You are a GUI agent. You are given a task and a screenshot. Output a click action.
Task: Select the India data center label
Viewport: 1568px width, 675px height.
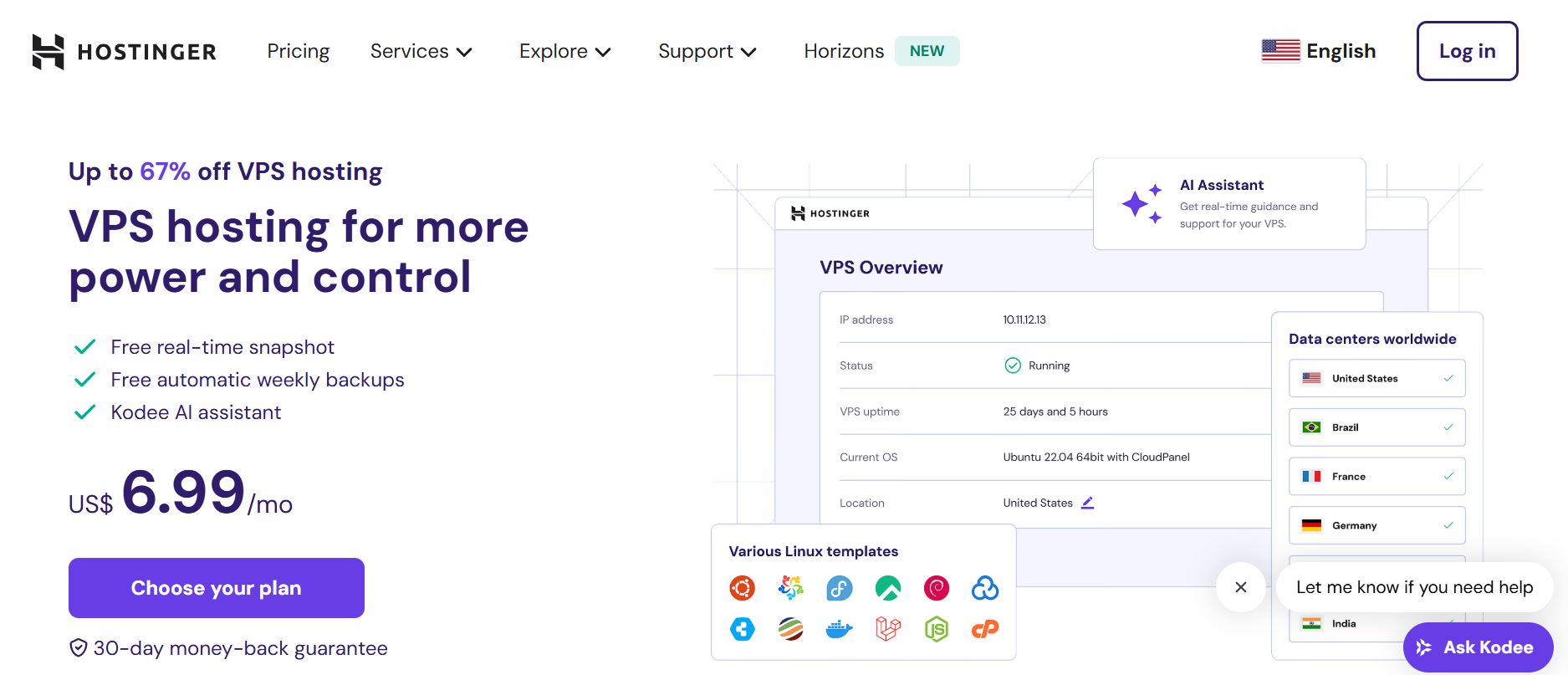[x=1344, y=623]
